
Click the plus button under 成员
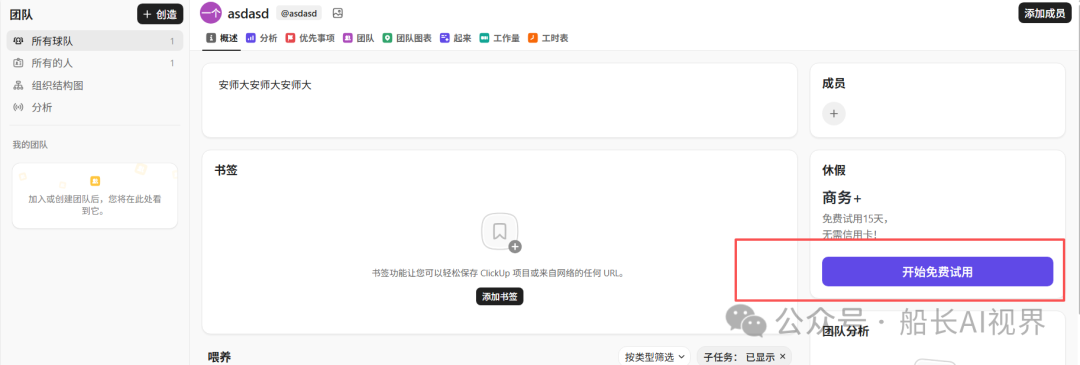click(834, 113)
